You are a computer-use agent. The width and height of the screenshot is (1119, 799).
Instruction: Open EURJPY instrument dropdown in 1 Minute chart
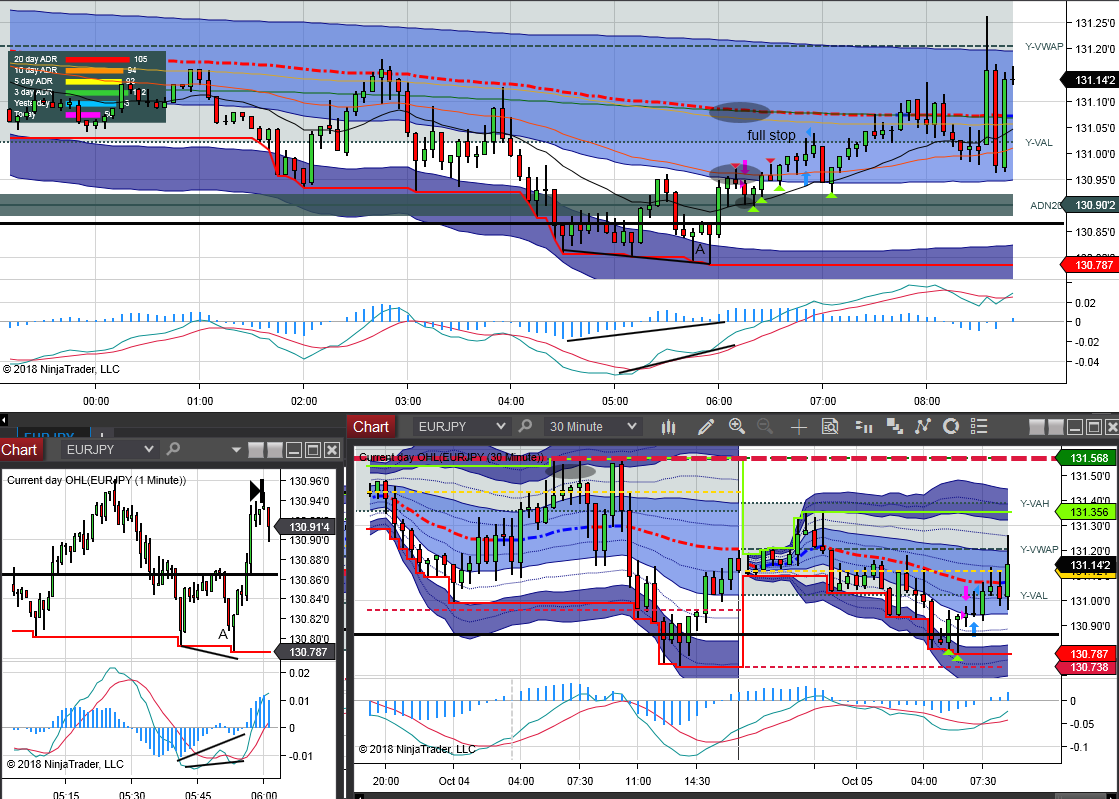click(110, 449)
